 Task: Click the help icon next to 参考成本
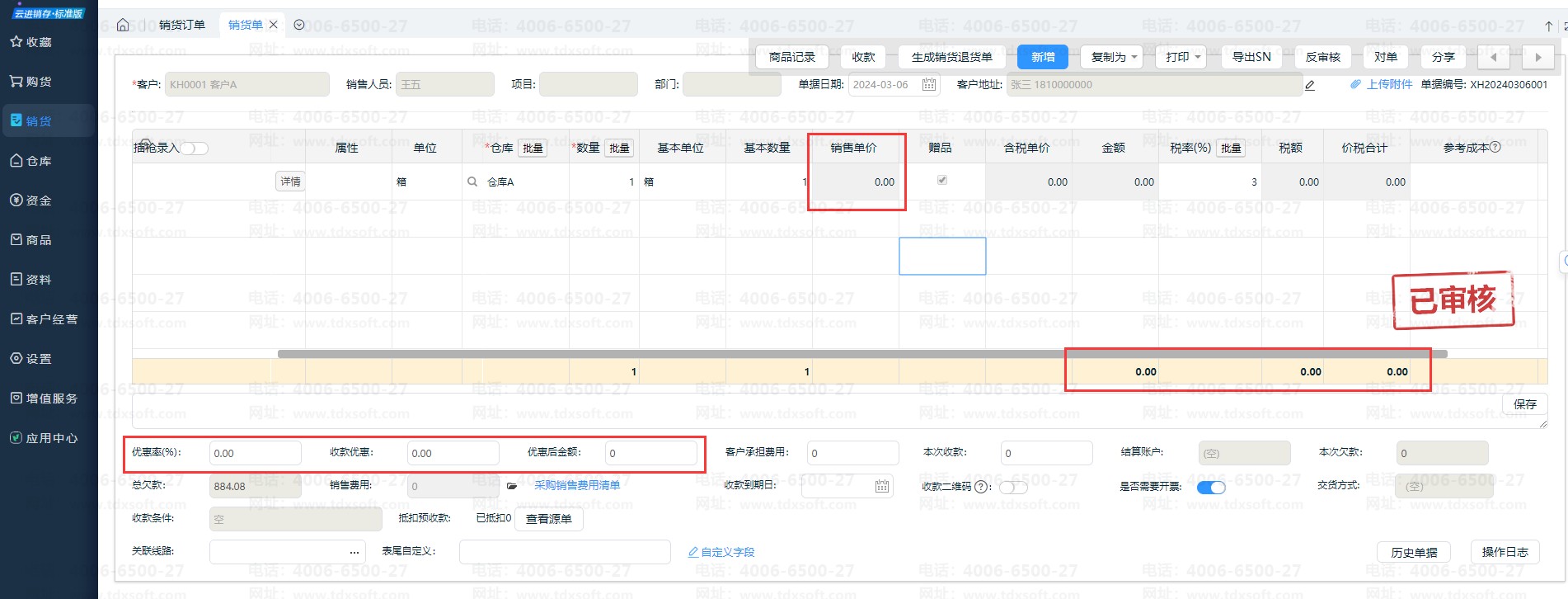[x=1495, y=148]
